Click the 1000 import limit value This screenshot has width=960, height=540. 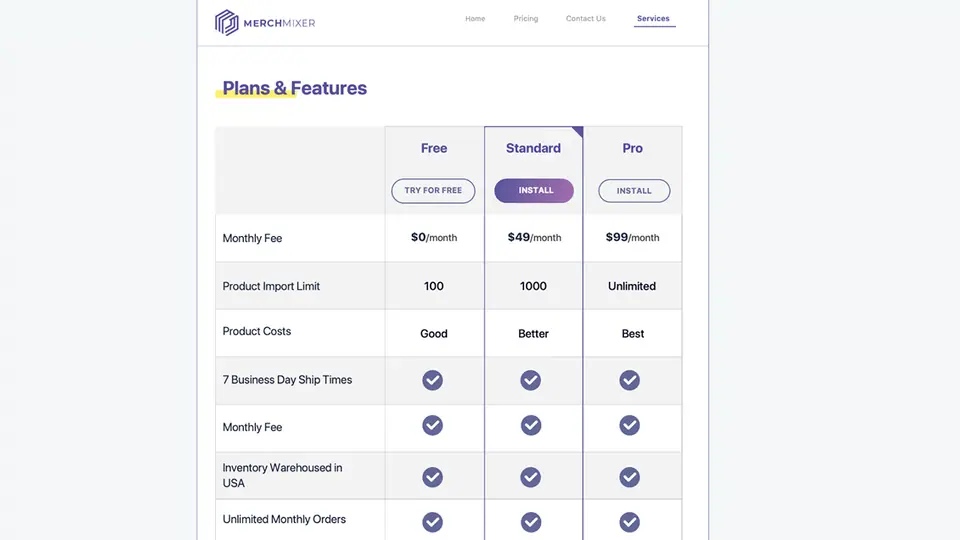(533, 286)
